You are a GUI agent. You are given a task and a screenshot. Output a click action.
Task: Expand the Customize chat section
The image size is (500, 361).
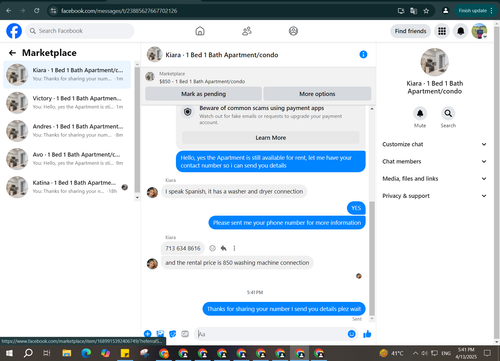pos(434,144)
